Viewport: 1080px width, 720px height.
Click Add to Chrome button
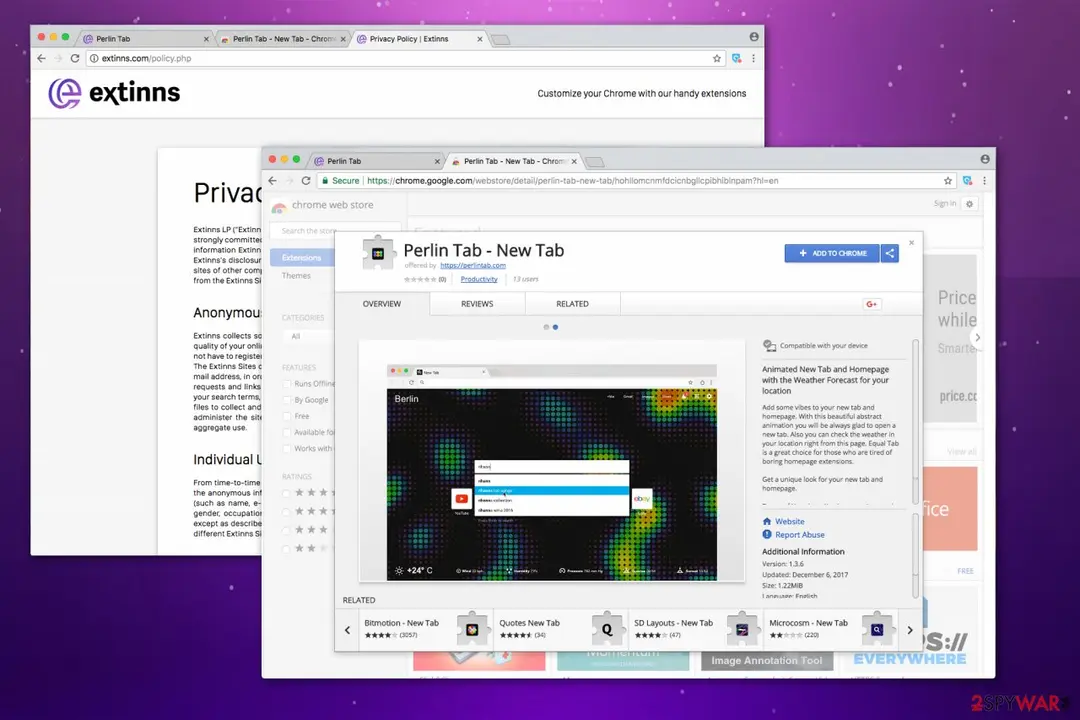pyautogui.click(x=832, y=254)
